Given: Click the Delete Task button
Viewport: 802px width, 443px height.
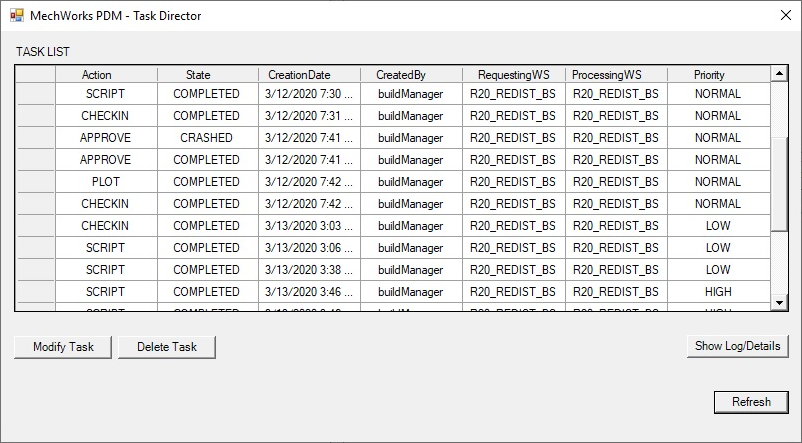Looking at the screenshot, I should click(x=167, y=347).
